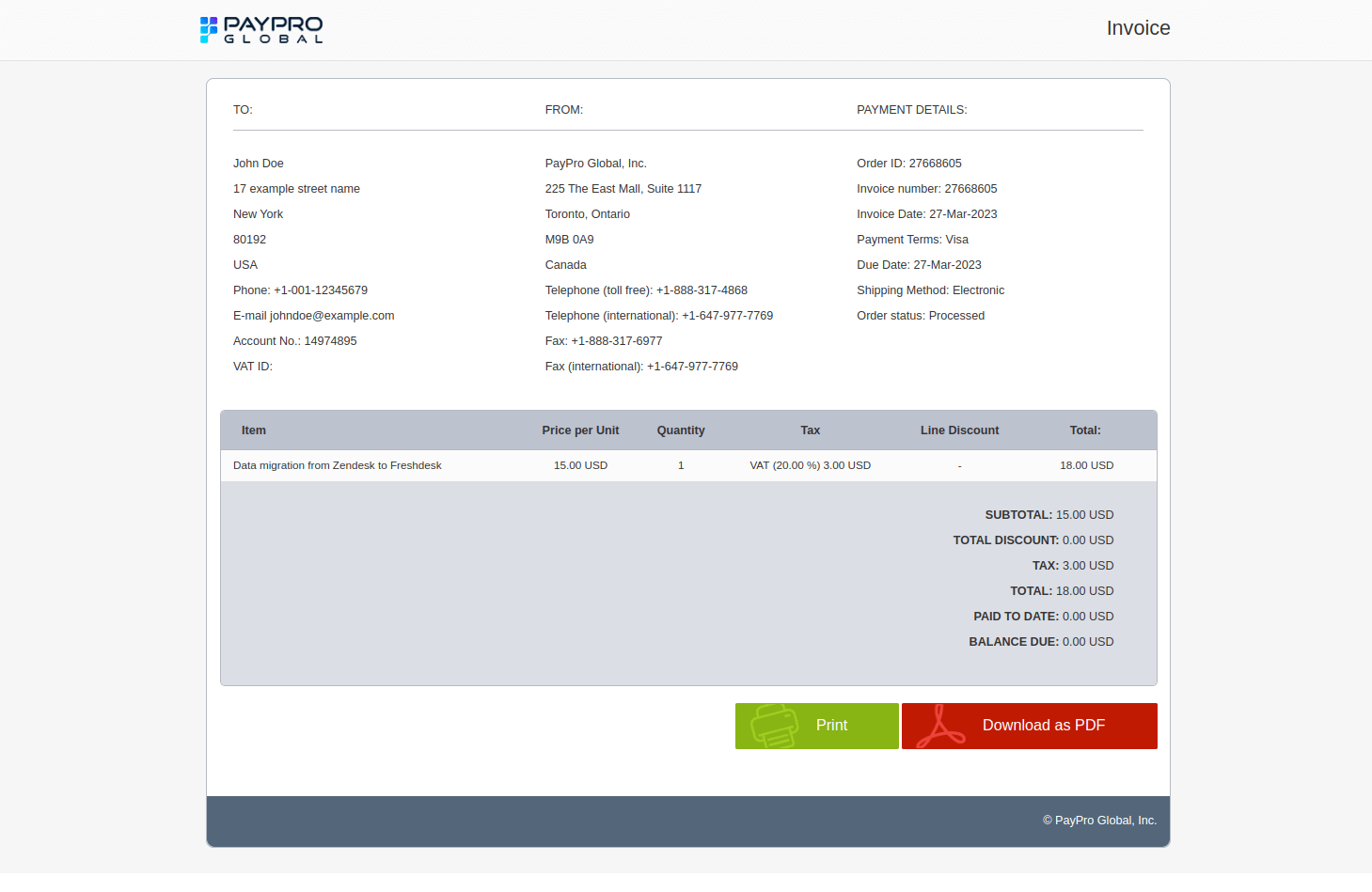Select the Invoice page heading
This screenshot has width=1372, height=892.
click(1138, 28)
